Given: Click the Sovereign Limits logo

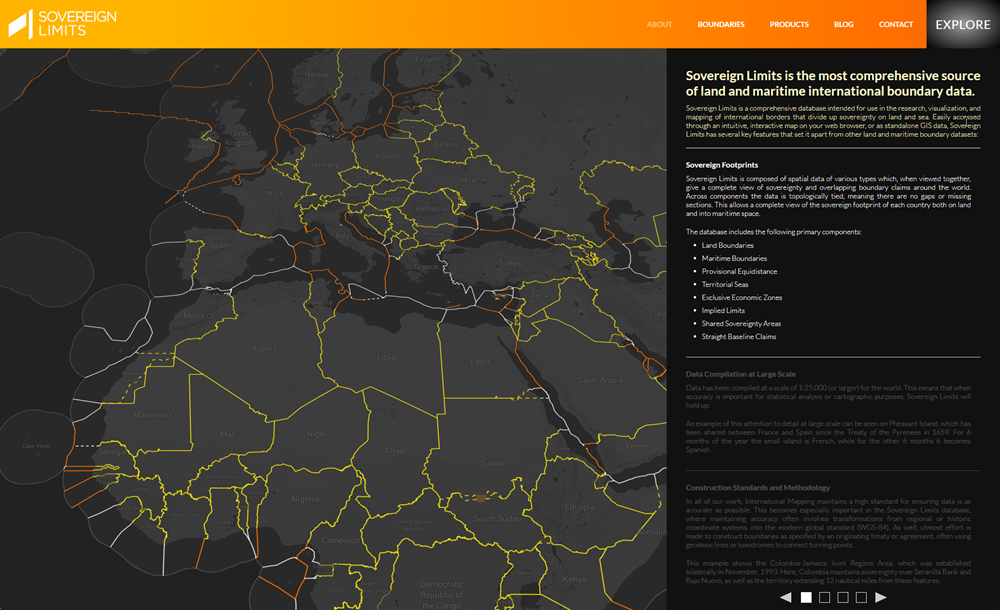Looking at the screenshot, I should coord(63,24).
